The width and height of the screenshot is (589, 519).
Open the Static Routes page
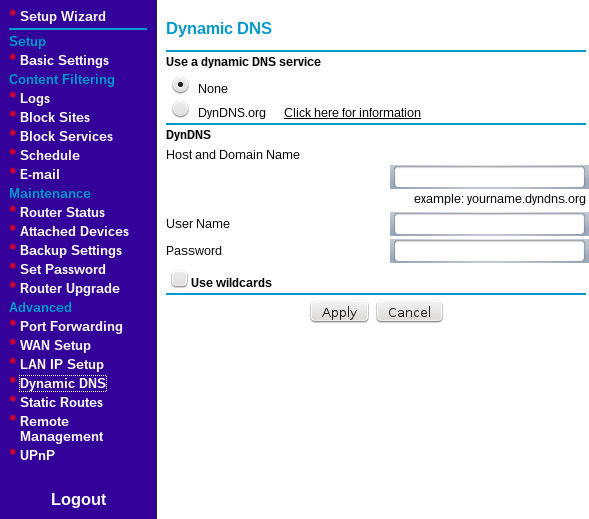[61, 403]
